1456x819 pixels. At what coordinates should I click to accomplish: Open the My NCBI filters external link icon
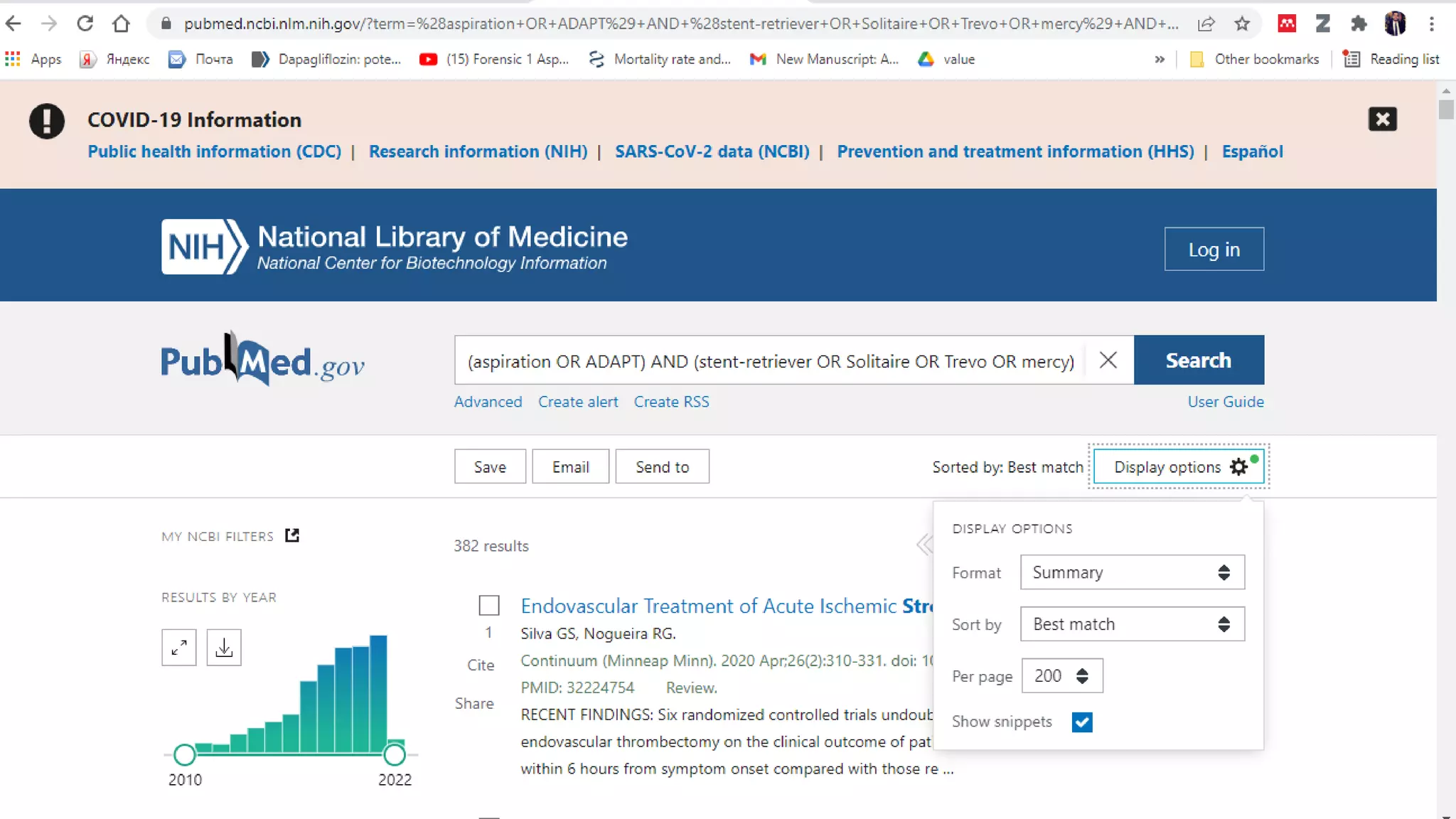(x=292, y=535)
